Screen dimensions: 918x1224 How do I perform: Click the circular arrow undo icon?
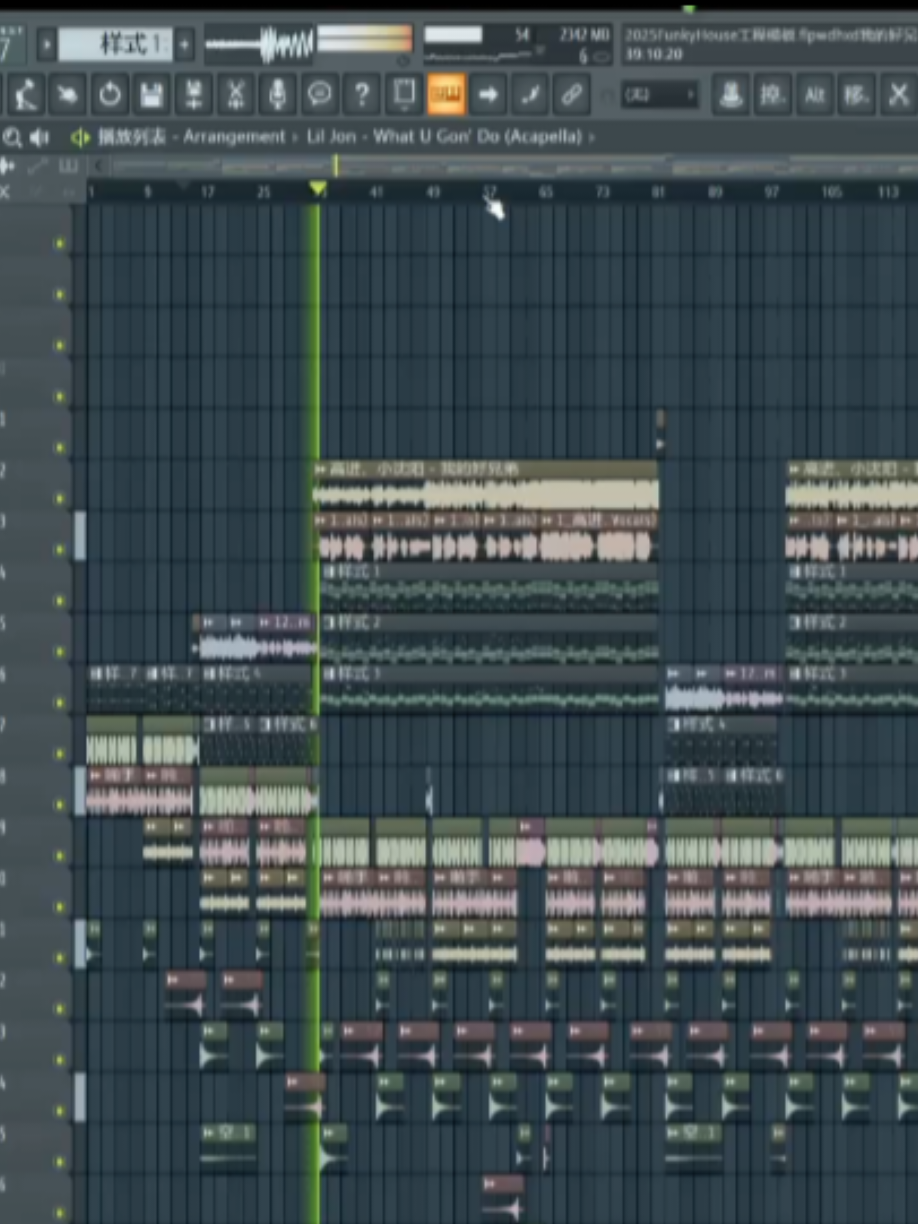pyautogui.click(x=110, y=95)
